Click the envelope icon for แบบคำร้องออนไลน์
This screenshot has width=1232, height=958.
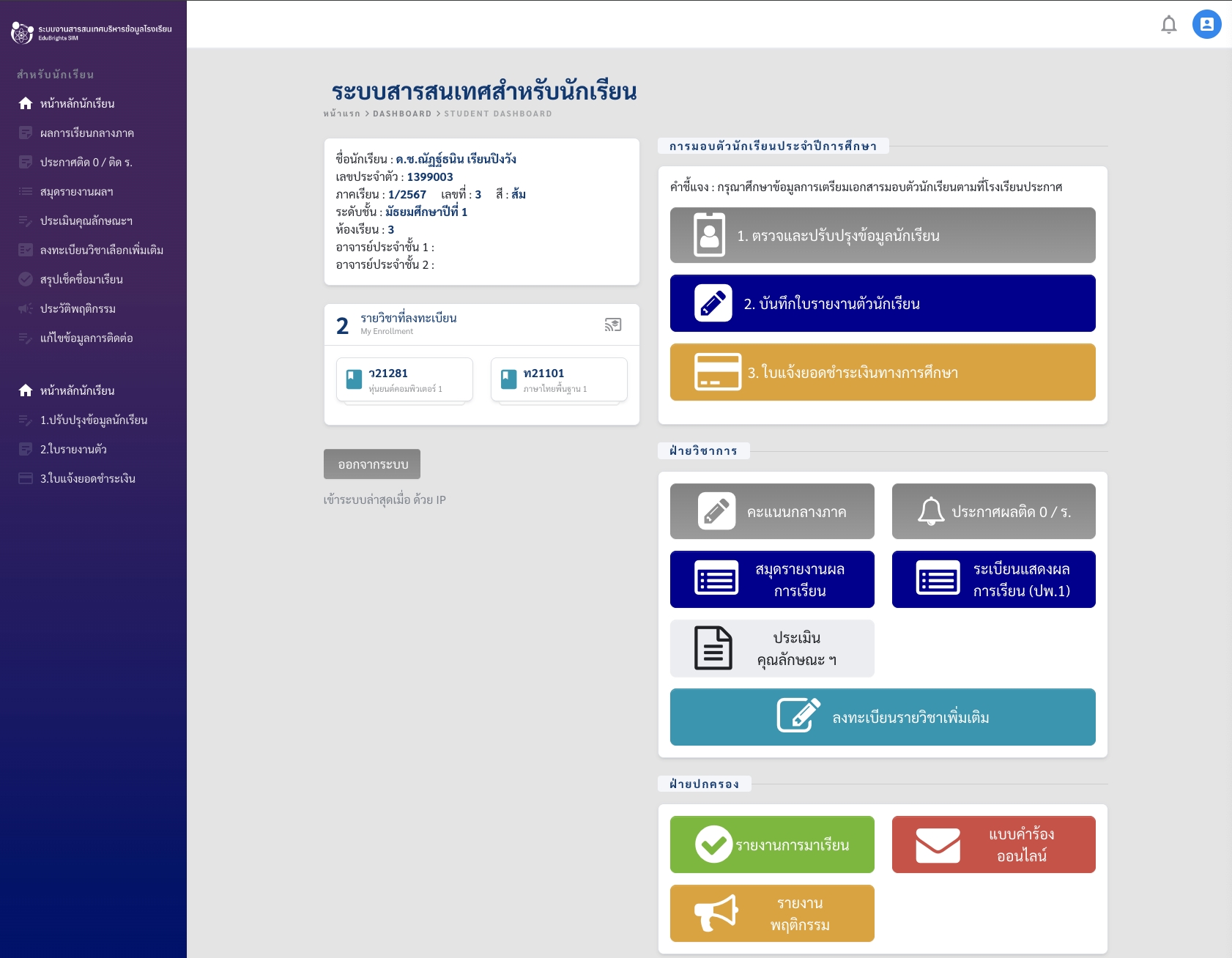(x=938, y=844)
